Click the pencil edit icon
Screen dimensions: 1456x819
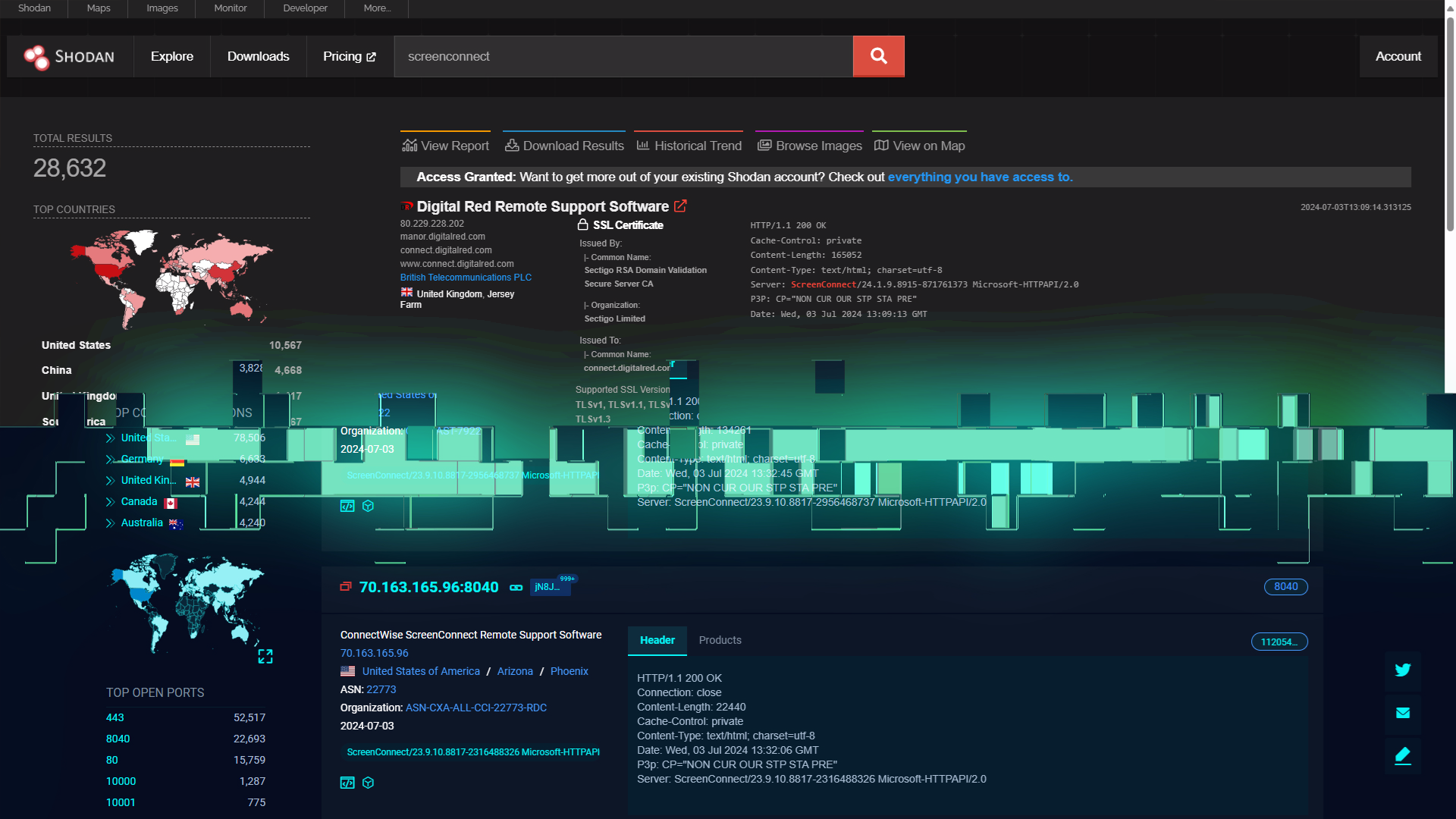coord(1402,755)
